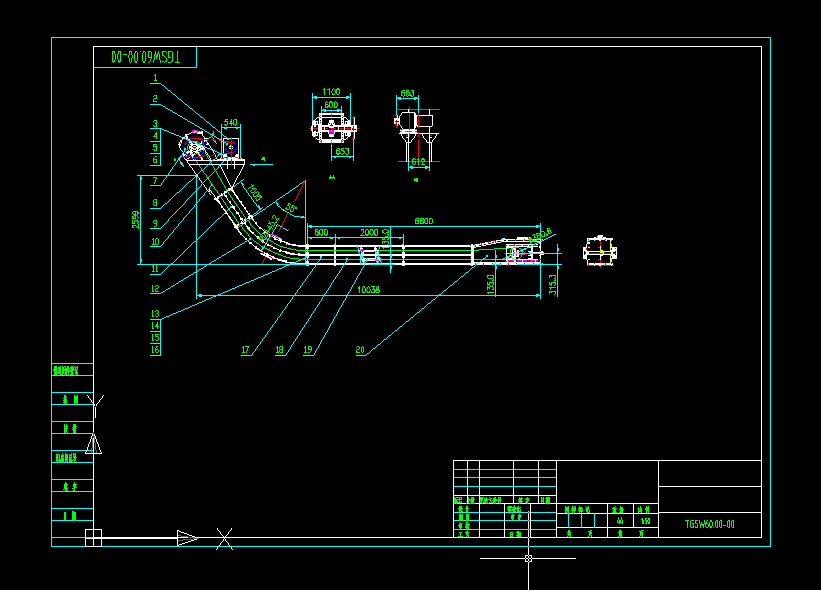This screenshot has height=590, width=821.
Task: Select part balloon number 8
Action: pyautogui.click(x=155, y=203)
